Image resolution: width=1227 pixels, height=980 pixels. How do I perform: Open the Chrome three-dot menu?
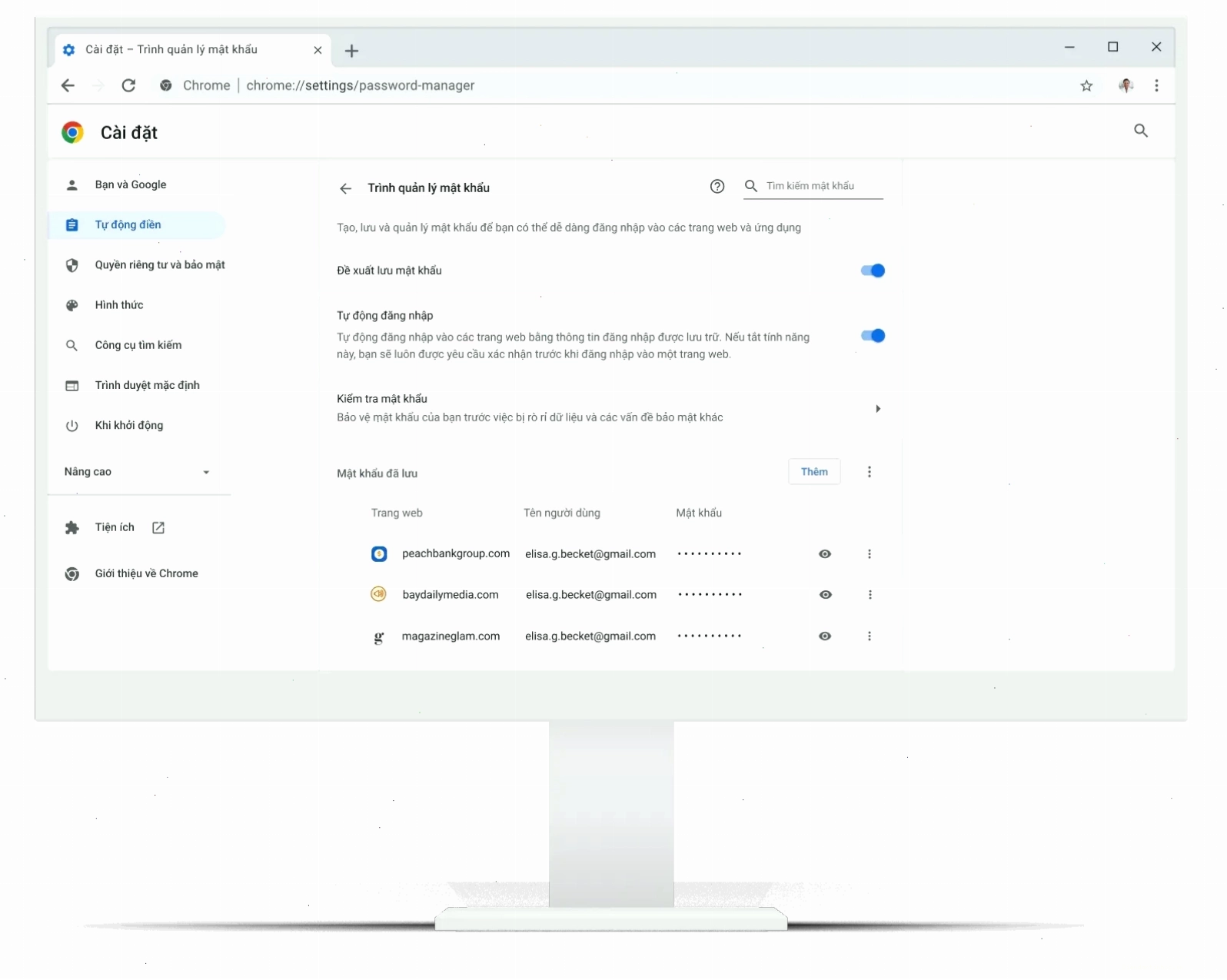tap(1156, 86)
